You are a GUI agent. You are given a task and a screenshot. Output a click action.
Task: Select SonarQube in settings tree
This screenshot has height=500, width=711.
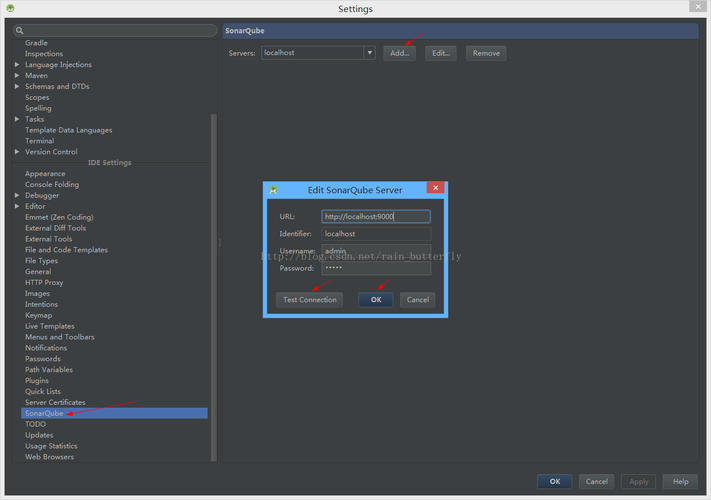[114, 413]
